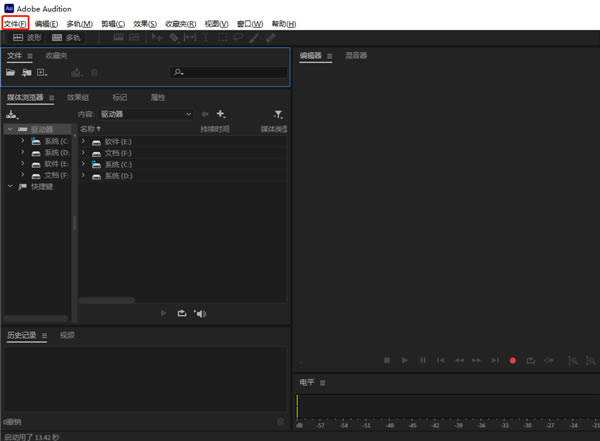Collapse the 驱动器 tree node
Image resolution: width=600 pixels, height=441 pixels.
click(9, 129)
